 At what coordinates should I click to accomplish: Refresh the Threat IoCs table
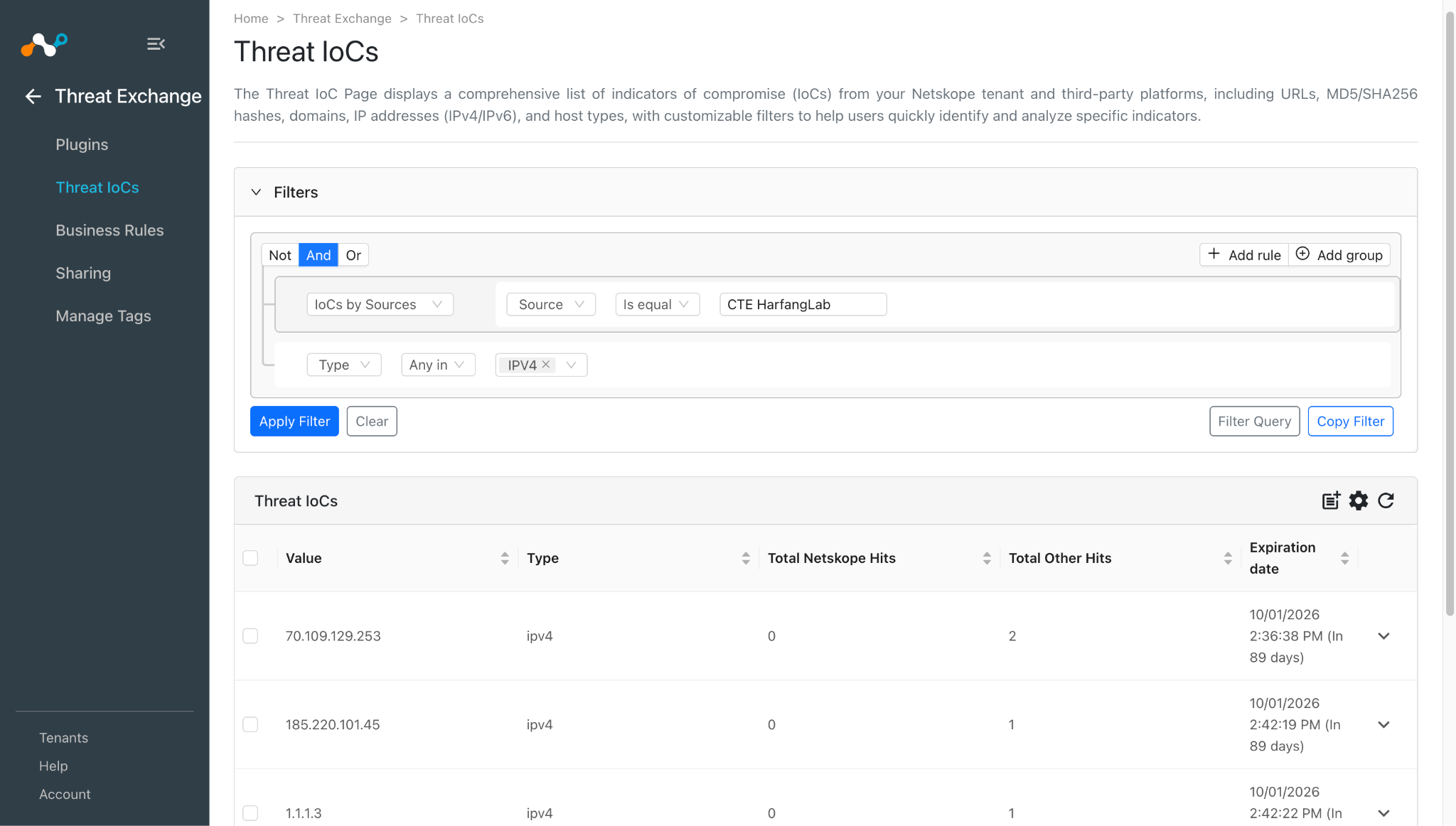1386,500
